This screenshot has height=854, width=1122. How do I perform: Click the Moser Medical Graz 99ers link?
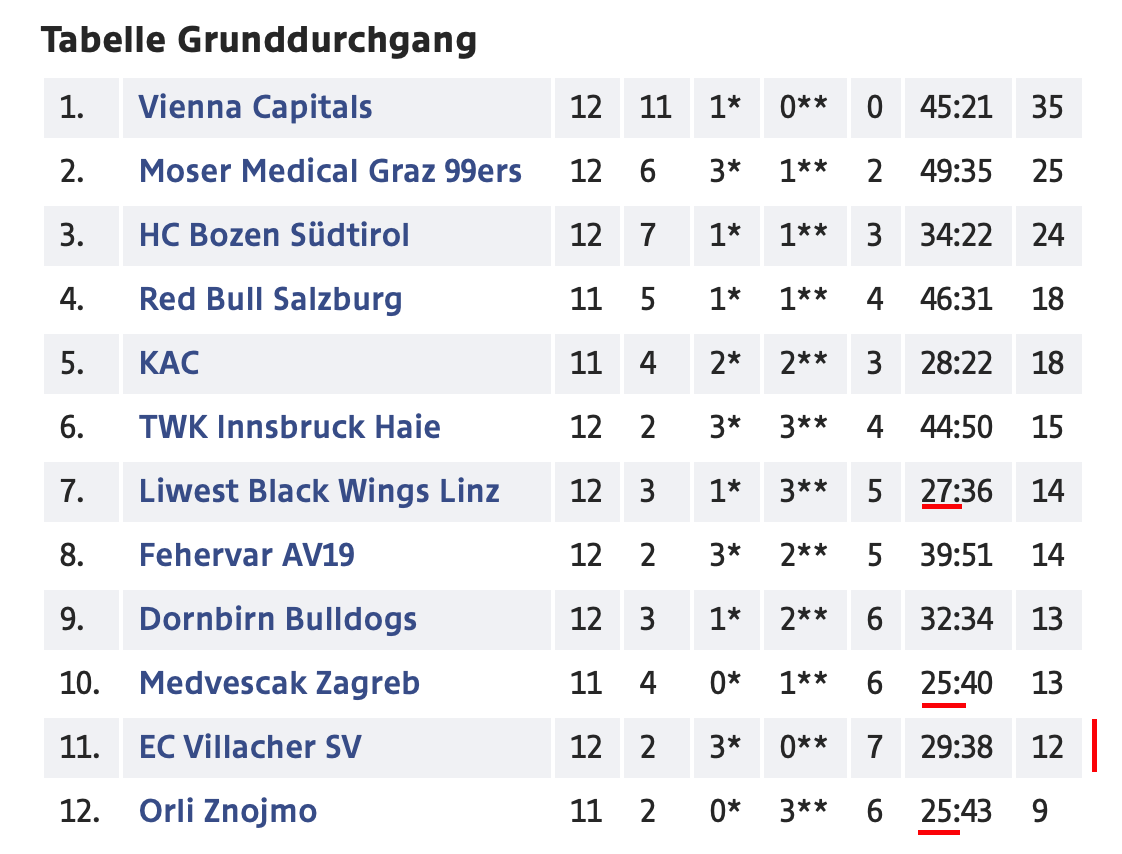[330, 171]
